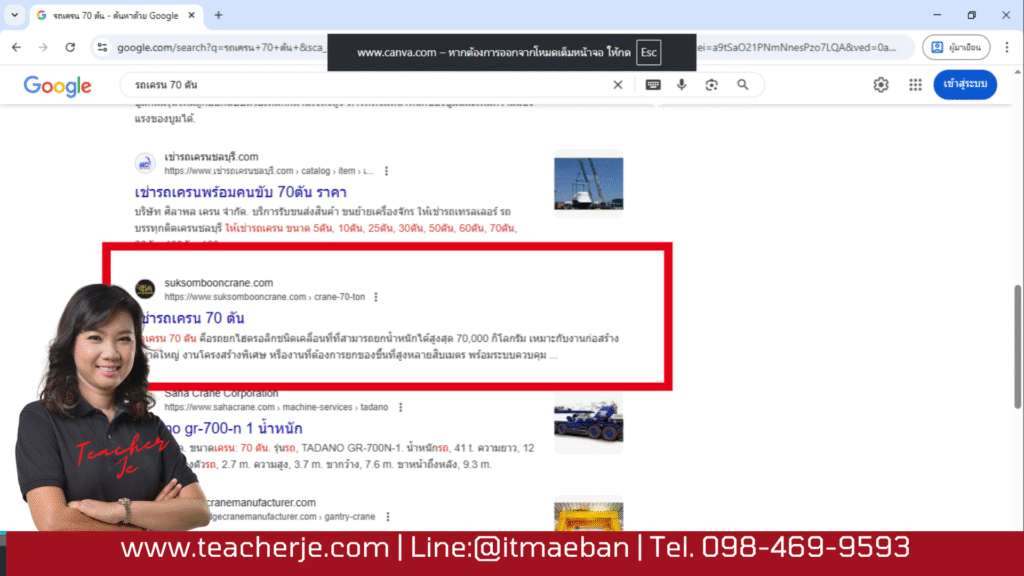1024x576 pixels.
Task: Search by image with the Lens icon
Action: coord(711,85)
